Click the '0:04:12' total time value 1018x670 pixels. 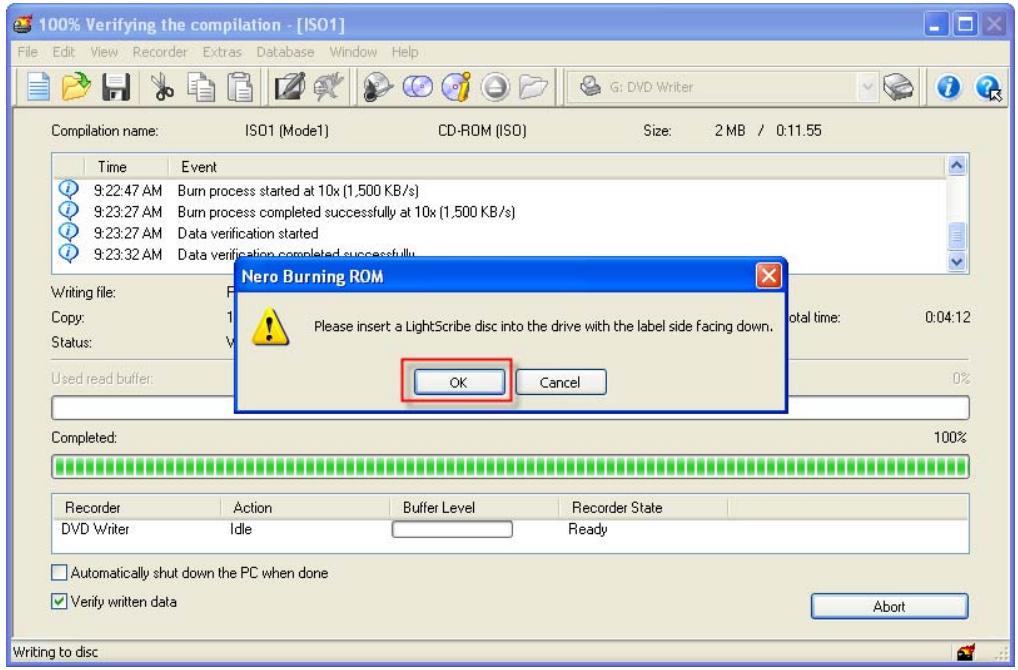point(948,317)
